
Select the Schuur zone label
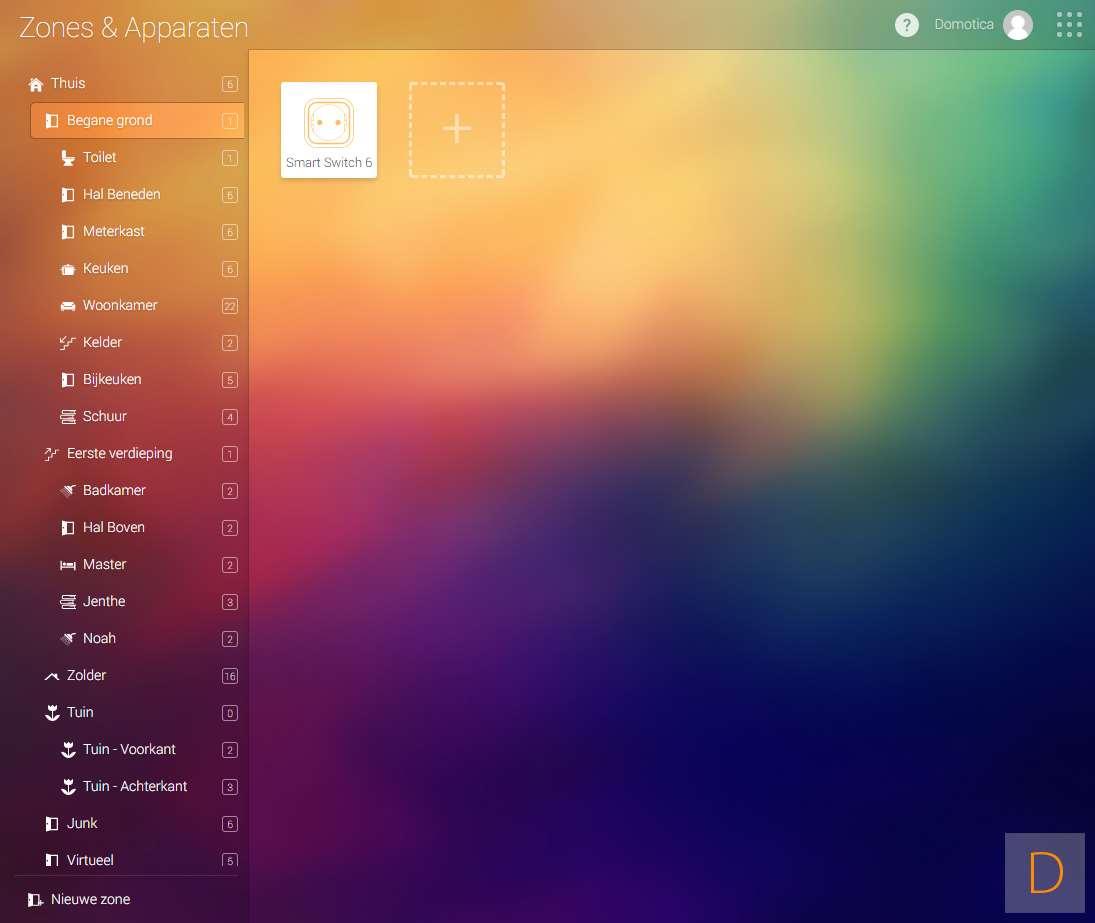pos(105,417)
